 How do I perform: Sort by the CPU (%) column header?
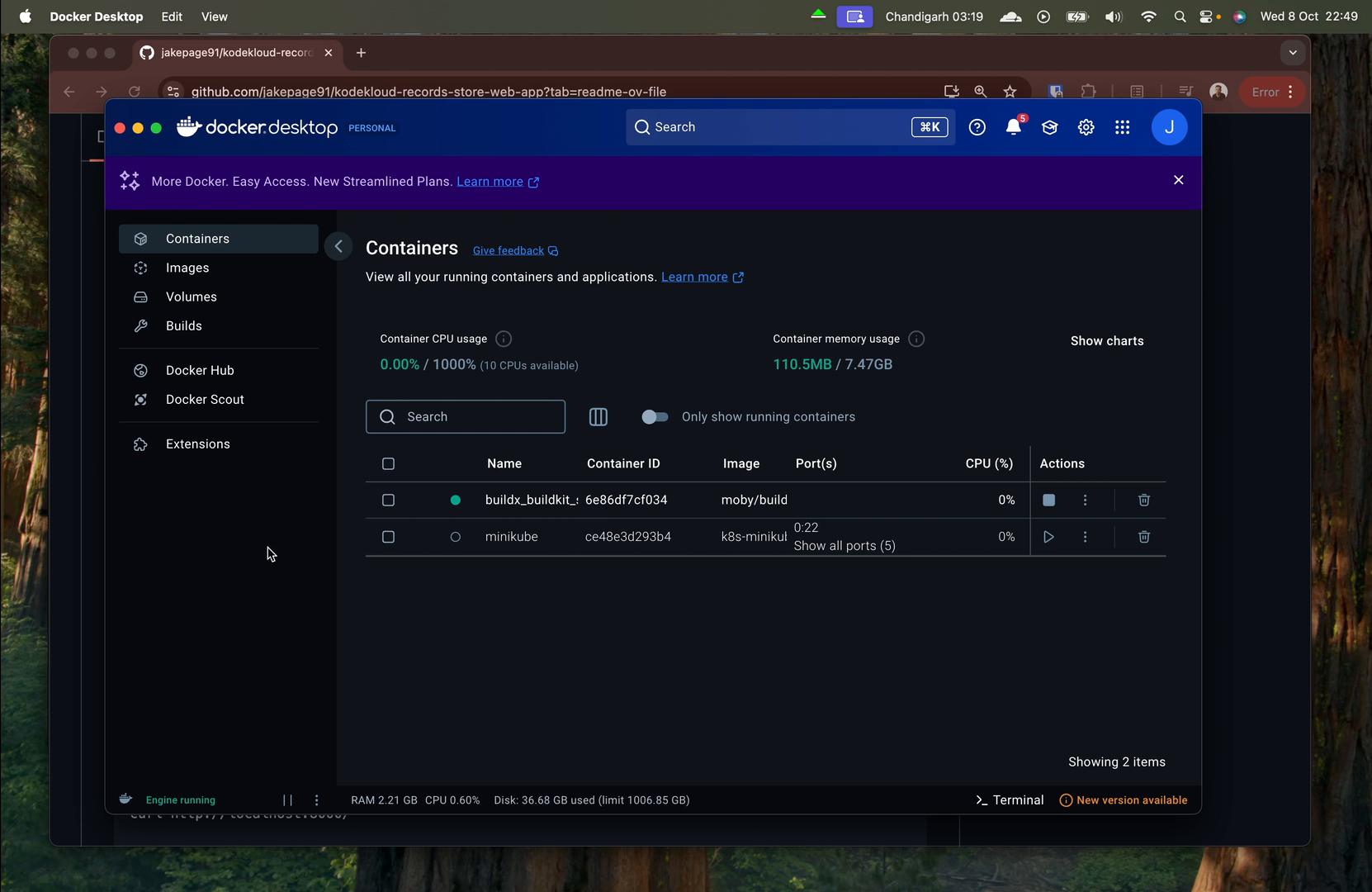tap(989, 463)
